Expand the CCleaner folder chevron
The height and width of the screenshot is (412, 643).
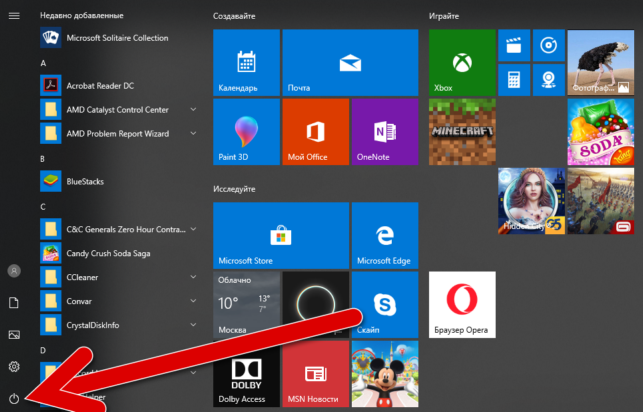(x=193, y=277)
